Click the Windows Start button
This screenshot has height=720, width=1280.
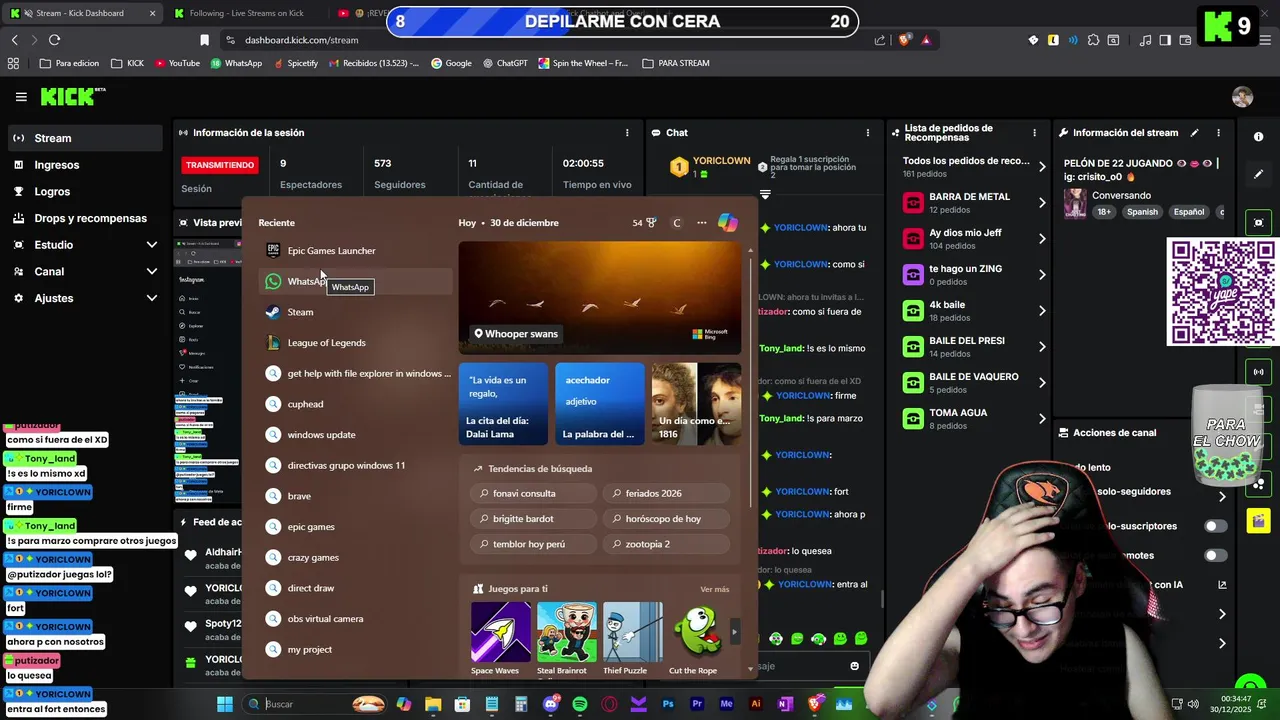(x=225, y=704)
